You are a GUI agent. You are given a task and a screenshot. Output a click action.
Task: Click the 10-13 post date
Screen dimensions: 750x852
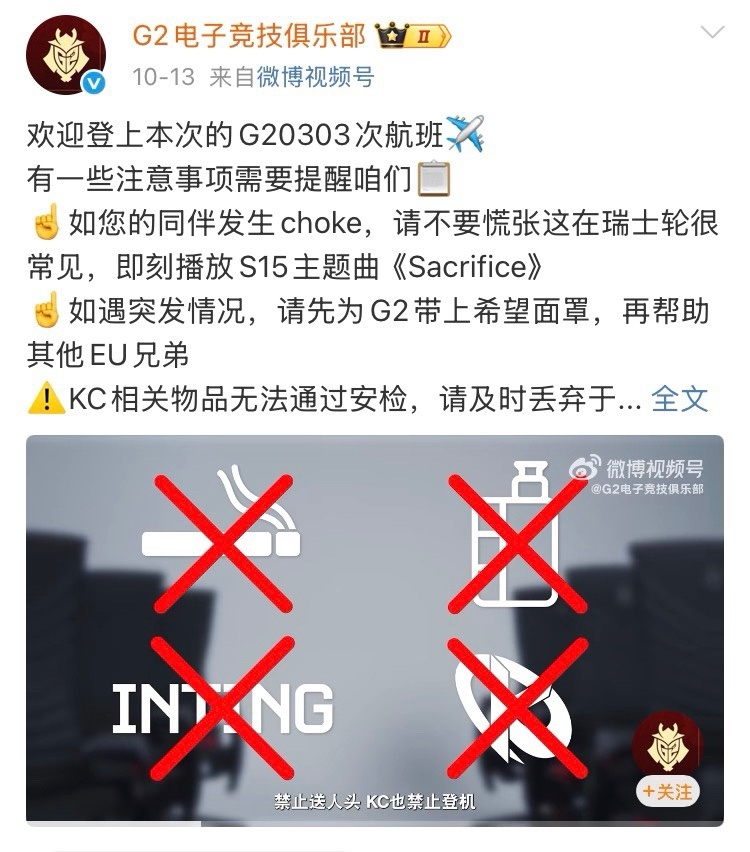click(163, 77)
